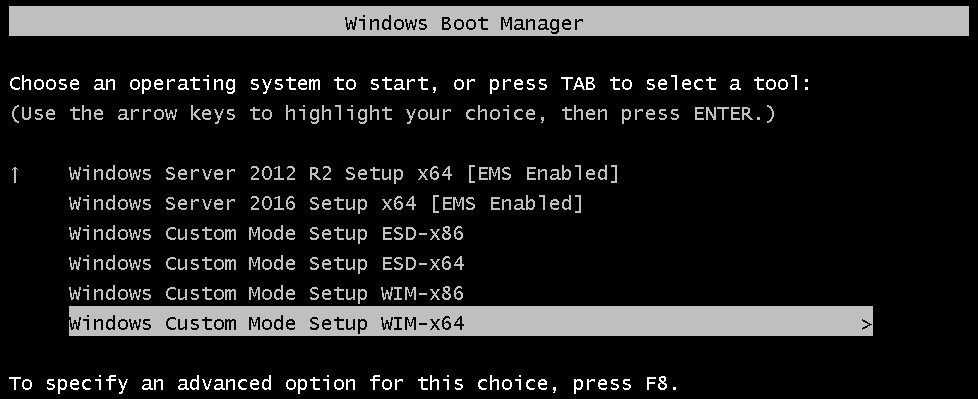Pick Windows Custom Mode Setup WIM-x86
The image size is (978, 399).
[266, 294]
